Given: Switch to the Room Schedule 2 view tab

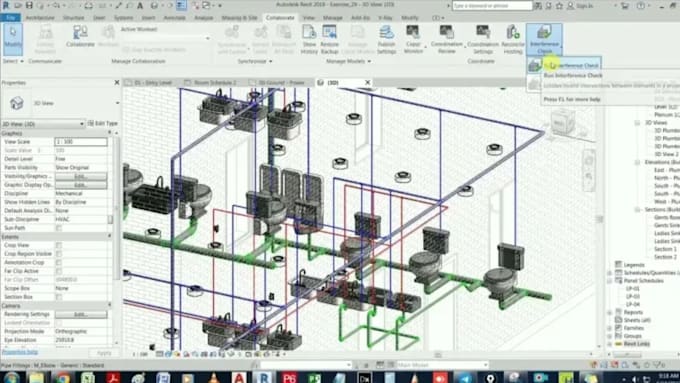Looking at the screenshot, I should (x=211, y=82).
